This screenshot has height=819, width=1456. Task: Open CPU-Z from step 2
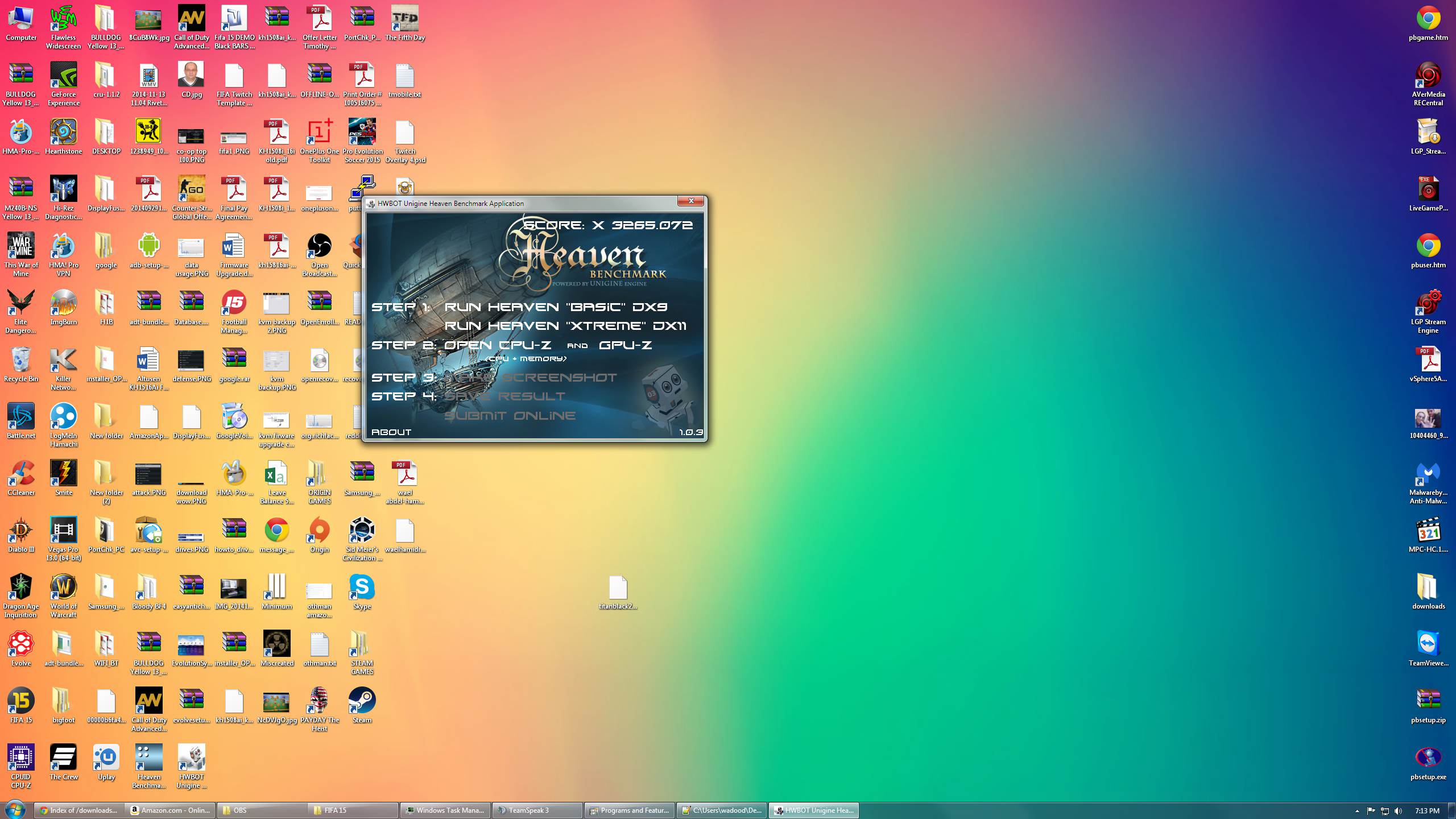tap(498, 345)
